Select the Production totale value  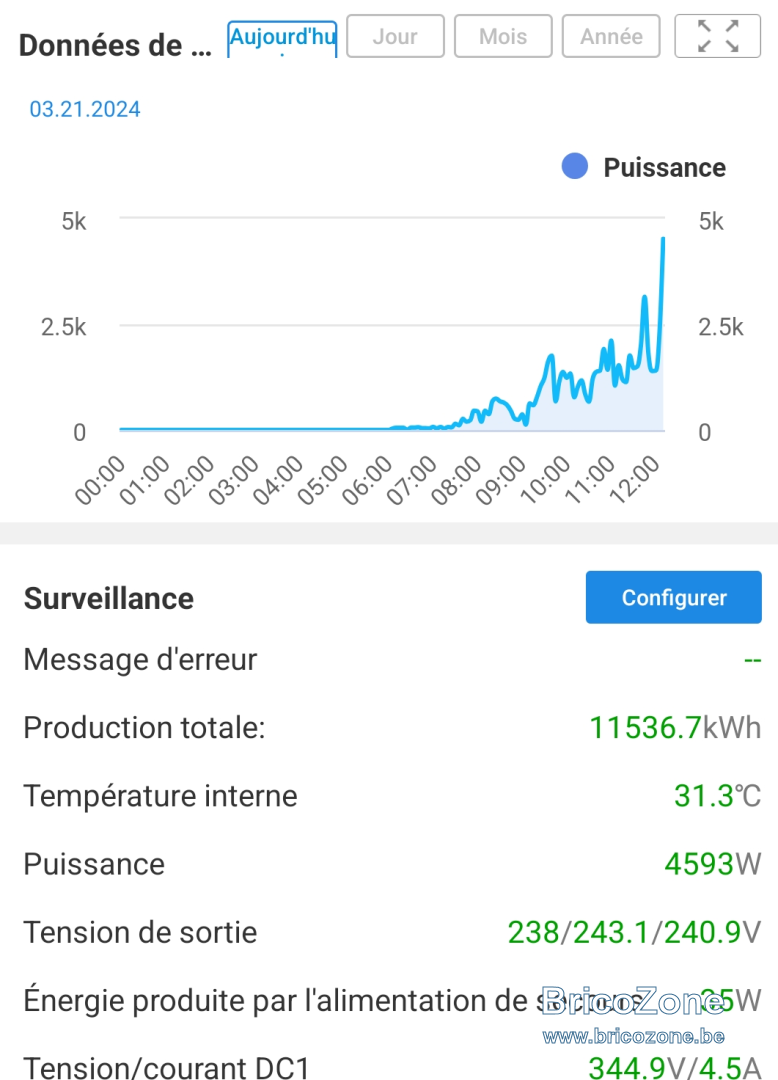point(675,727)
